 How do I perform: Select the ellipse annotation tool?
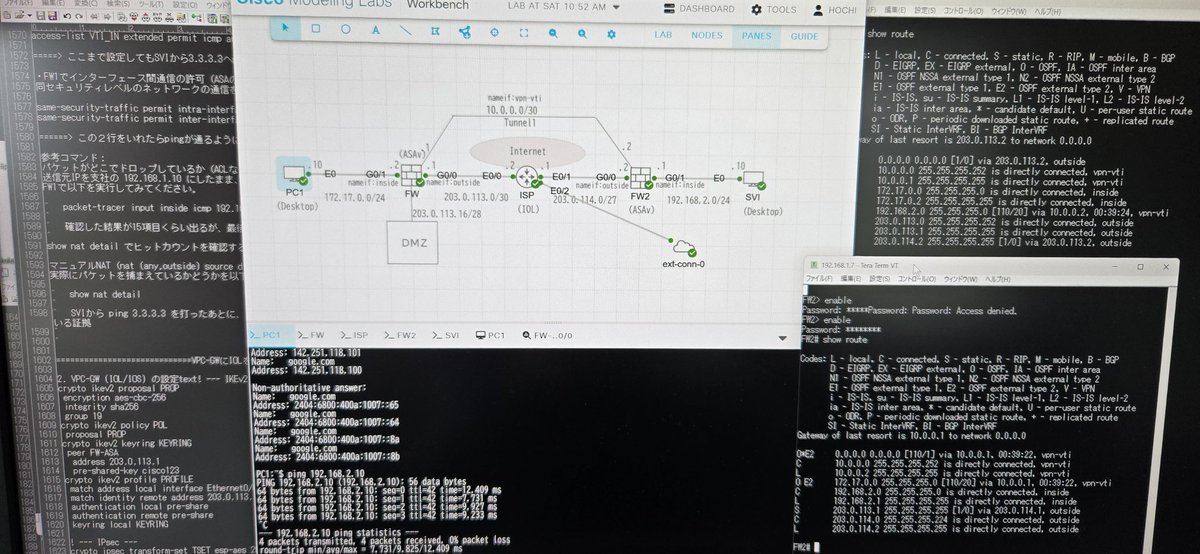coord(346,29)
